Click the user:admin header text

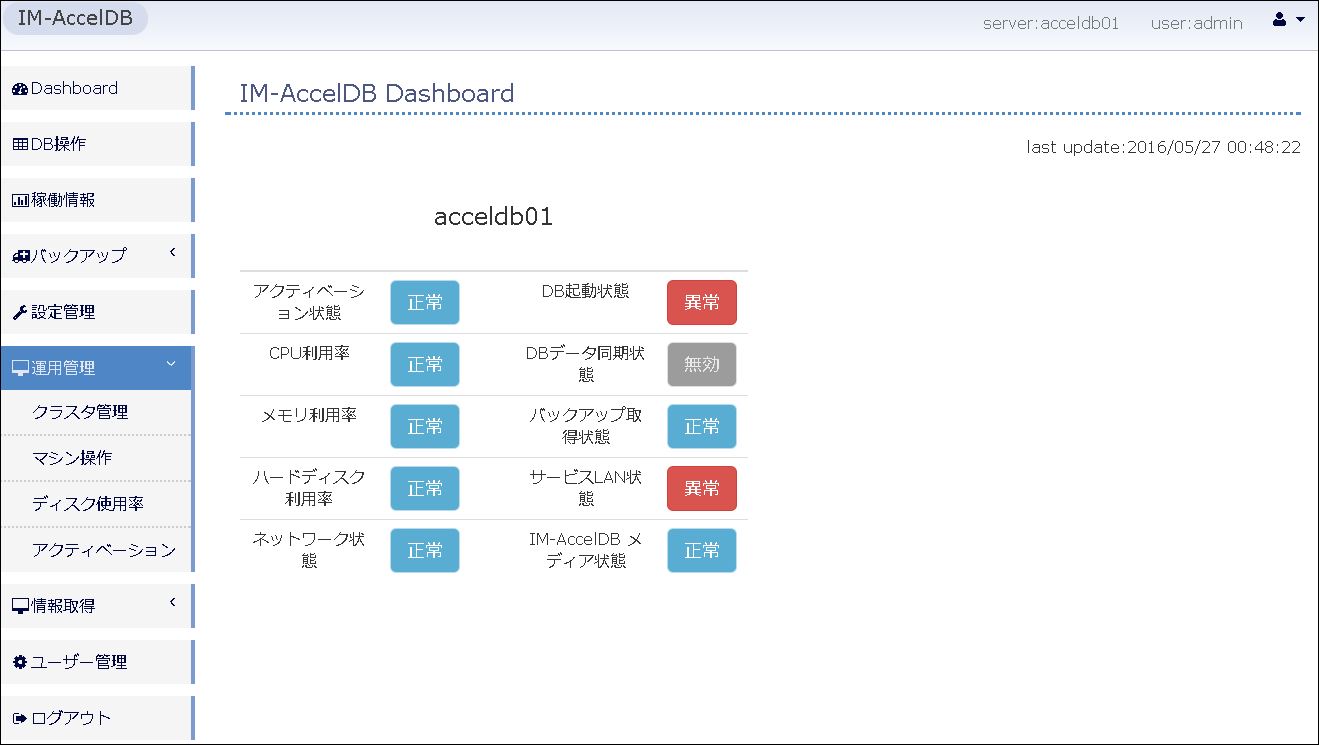point(1197,23)
